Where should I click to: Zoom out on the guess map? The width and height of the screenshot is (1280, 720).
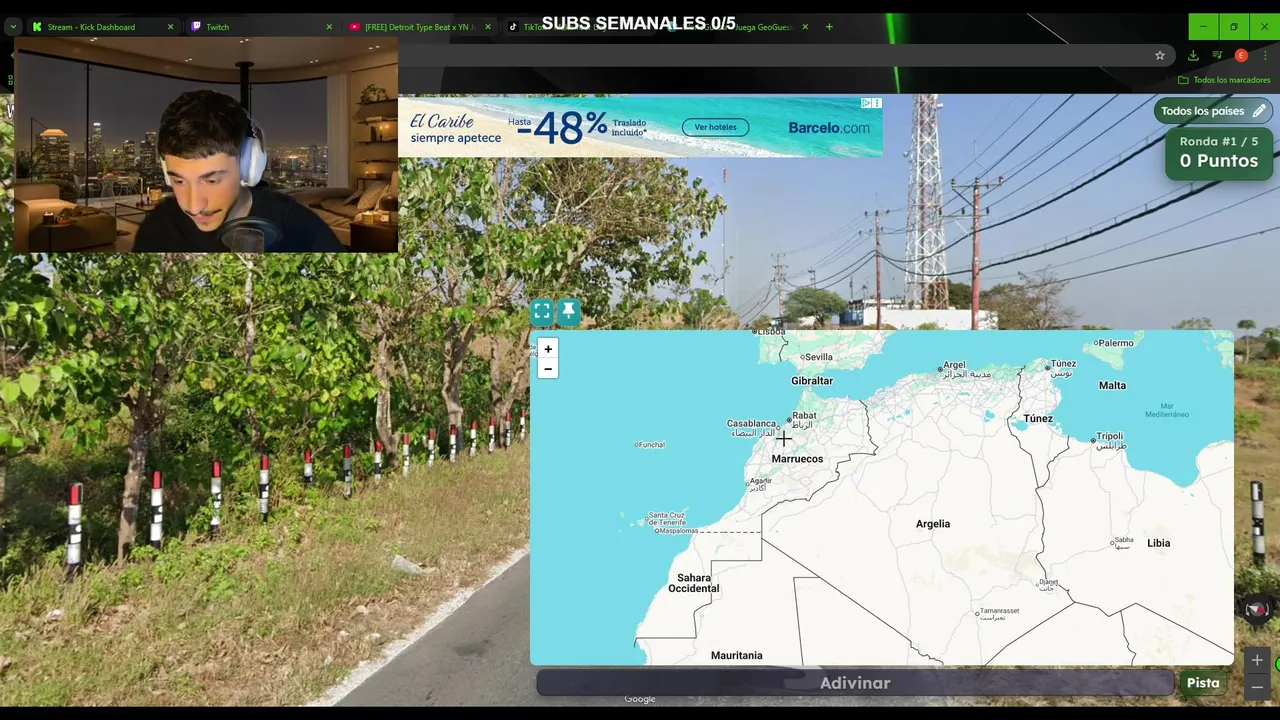point(547,369)
